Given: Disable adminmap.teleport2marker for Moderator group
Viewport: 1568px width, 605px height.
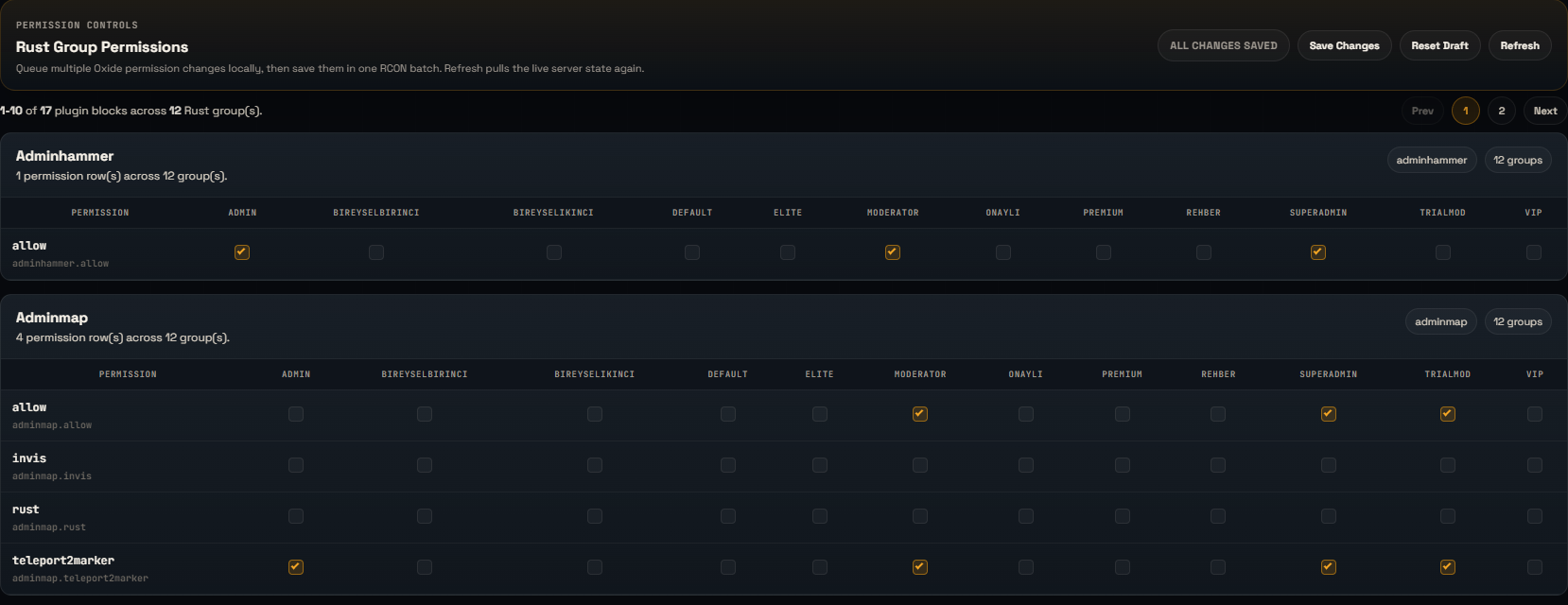Looking at the screenshot, I should coord(920,567).
